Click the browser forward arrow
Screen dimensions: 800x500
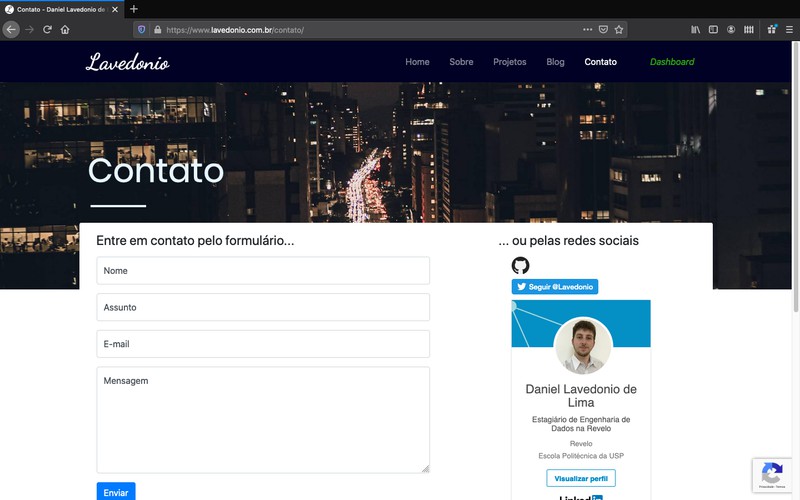[30, 30]
